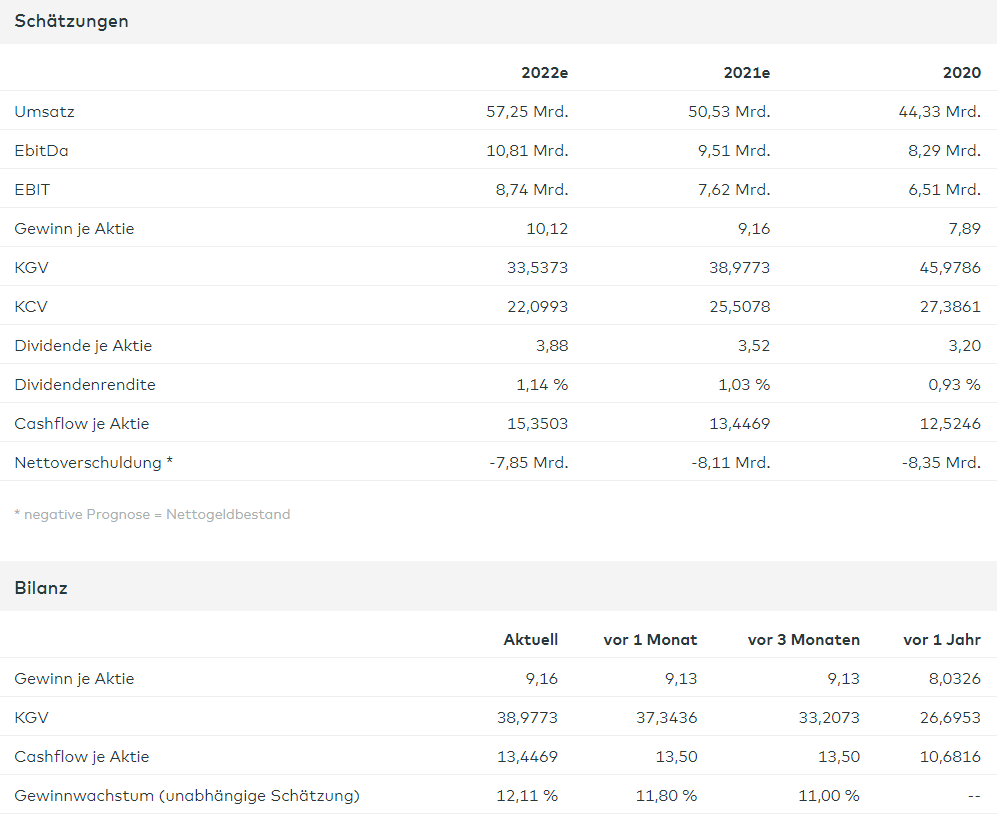This screenshot has width=1001, height=821.
Task: Click the EbitDa row label
Action: (41, 151)
